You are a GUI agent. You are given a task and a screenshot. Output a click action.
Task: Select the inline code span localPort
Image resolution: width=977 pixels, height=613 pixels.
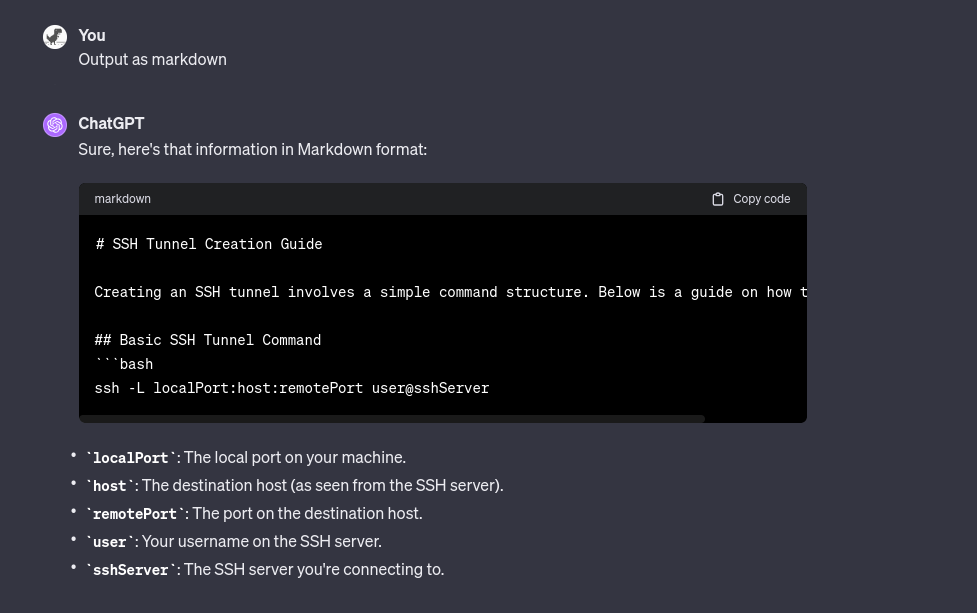(130, 457)
